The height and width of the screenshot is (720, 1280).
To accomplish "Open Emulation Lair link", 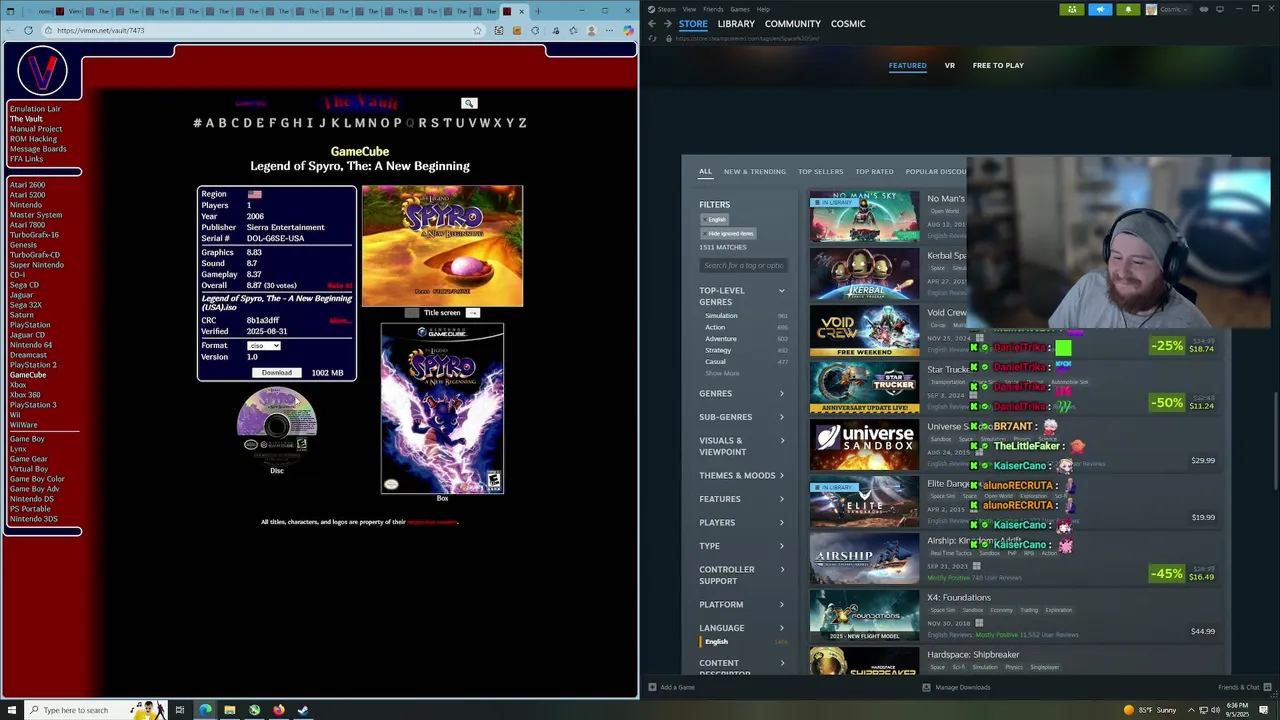I will [x=35, y=109].
